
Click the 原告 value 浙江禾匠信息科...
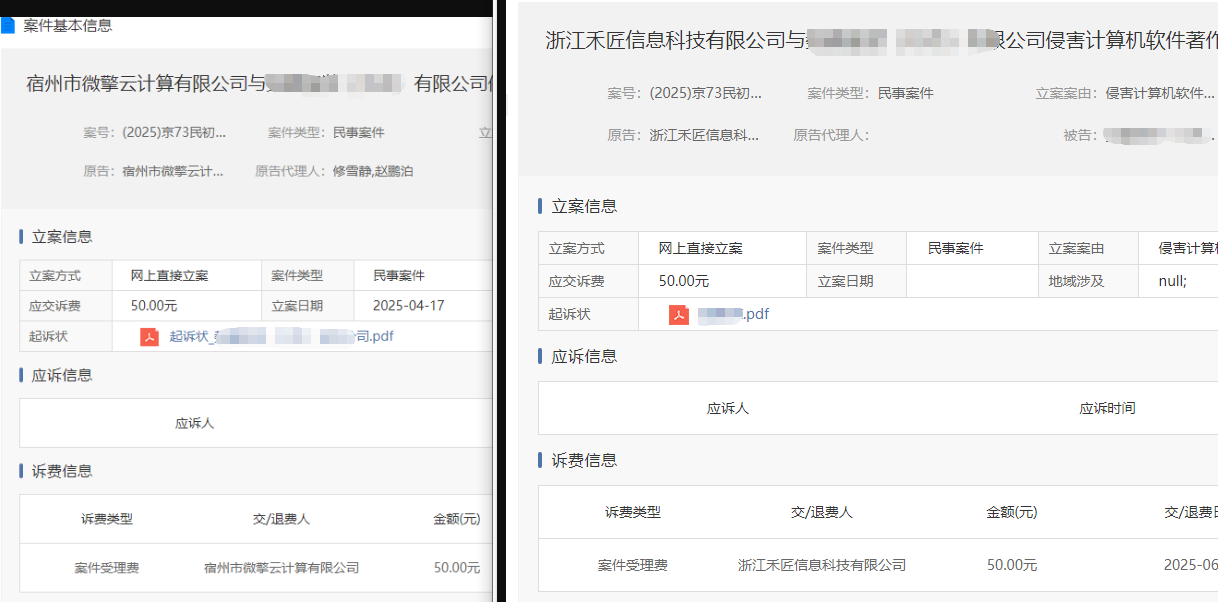704,135
